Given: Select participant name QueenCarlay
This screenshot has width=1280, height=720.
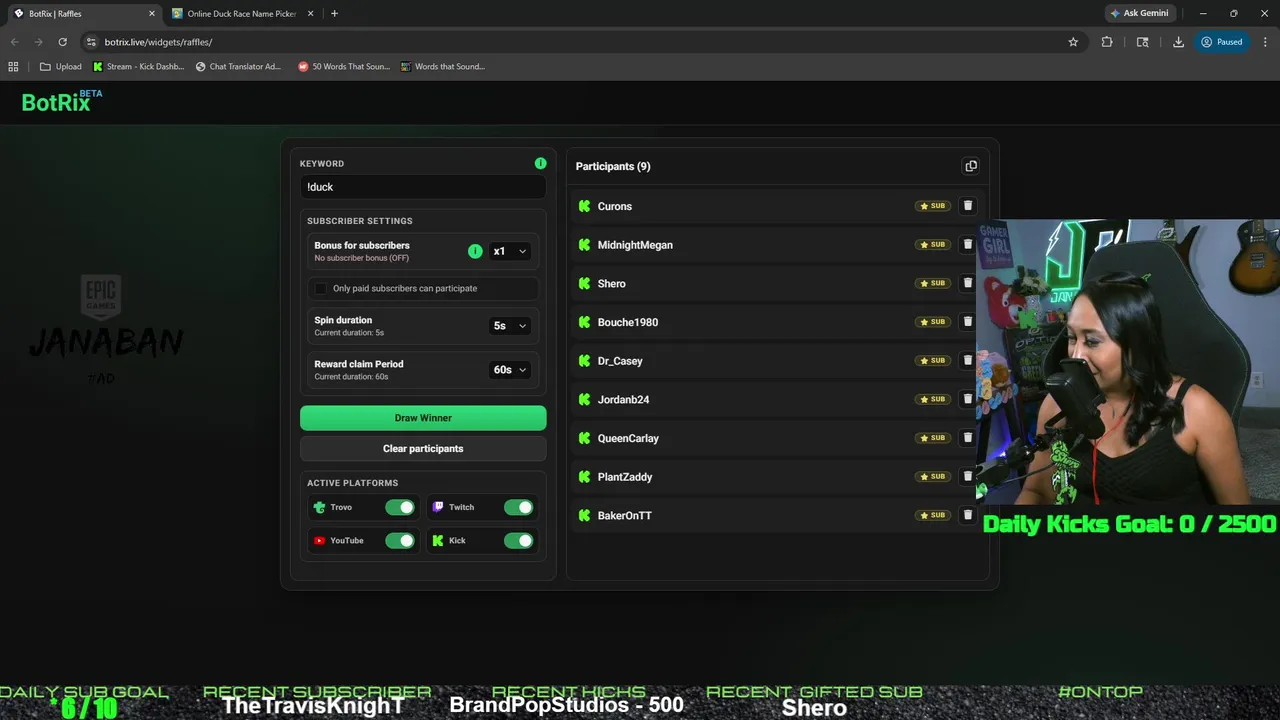Looking at the screenshot, I should pos(628,438).
